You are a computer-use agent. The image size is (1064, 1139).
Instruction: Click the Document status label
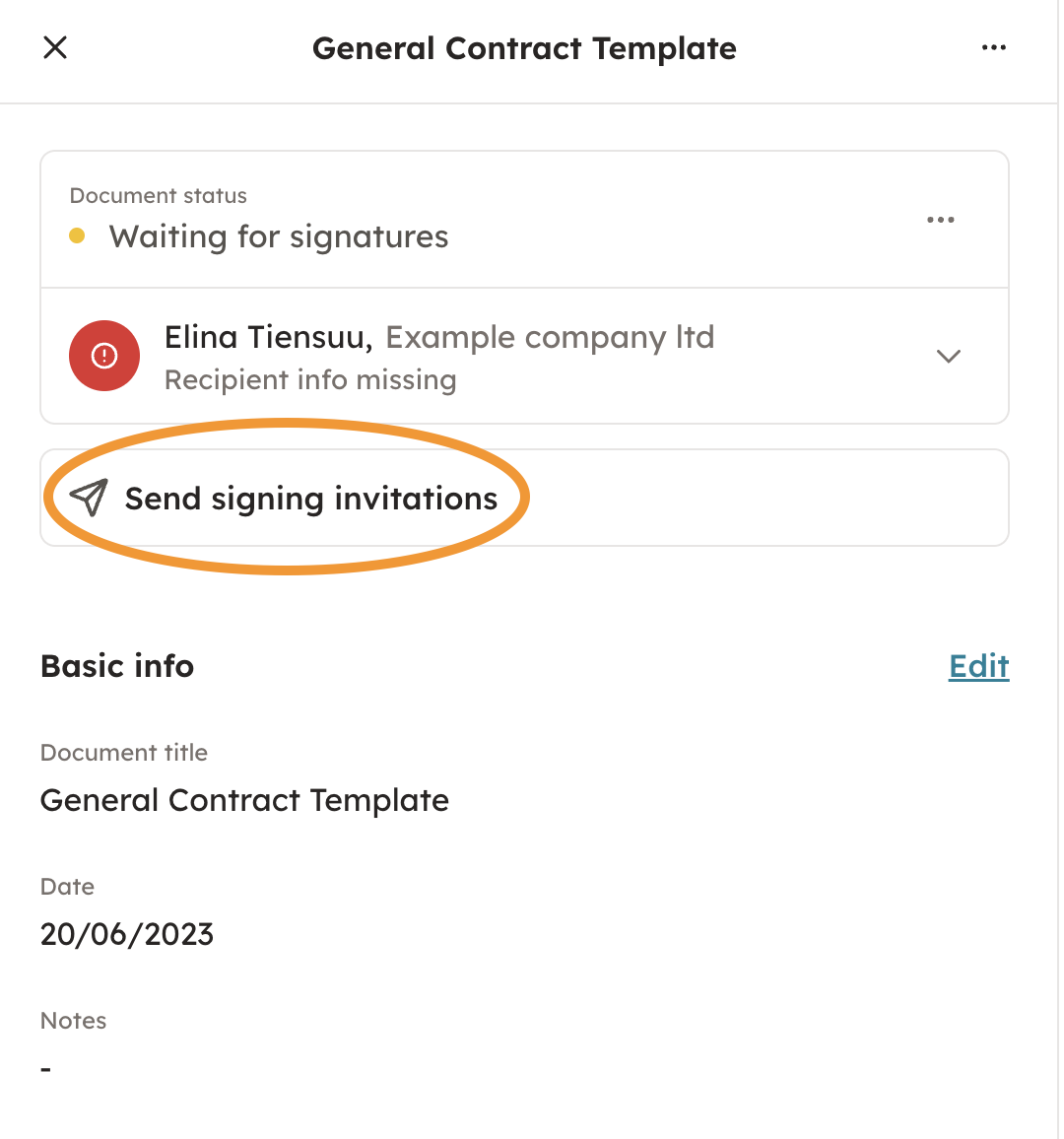159,196
